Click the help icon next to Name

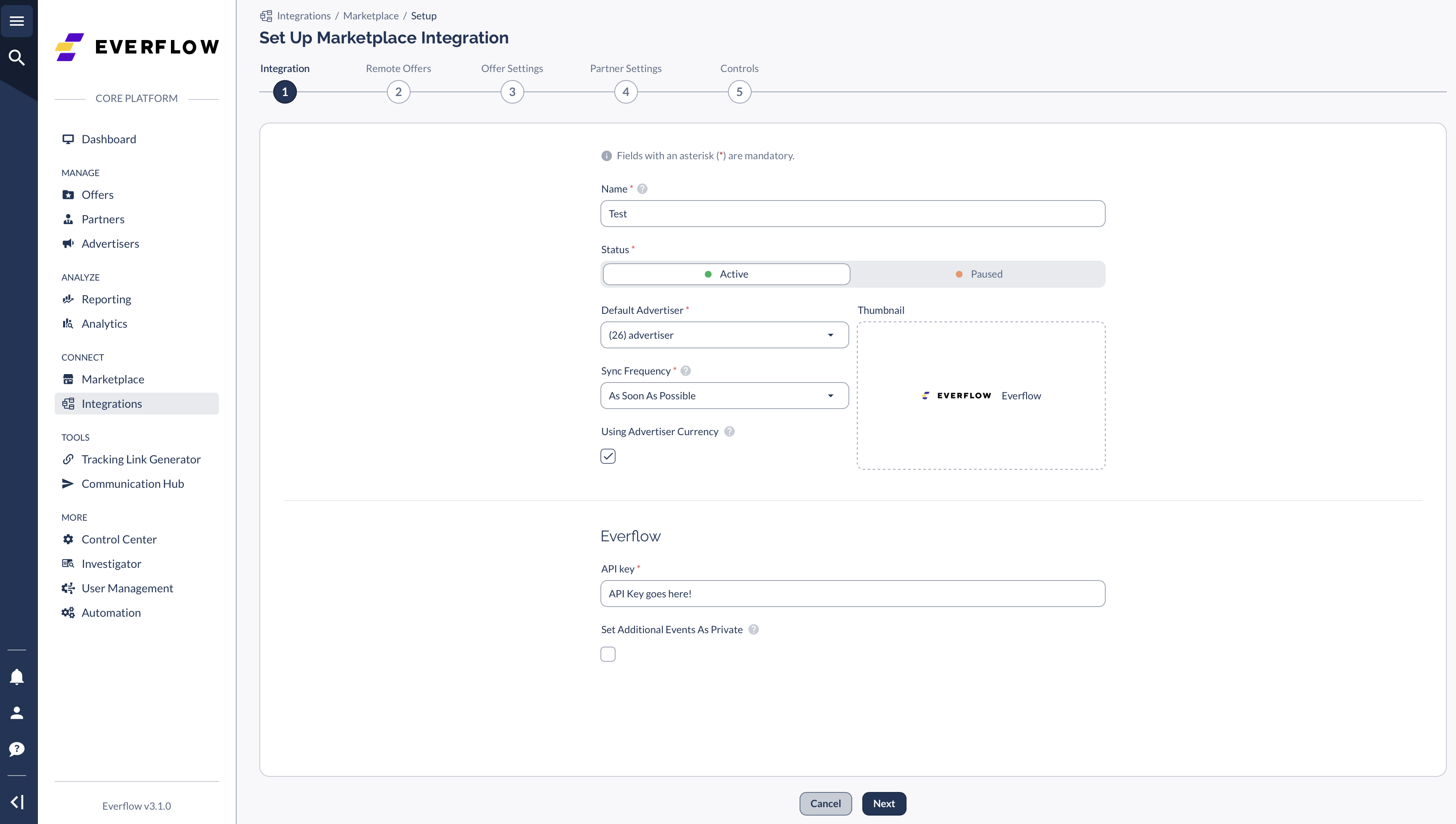click(642, 189)
